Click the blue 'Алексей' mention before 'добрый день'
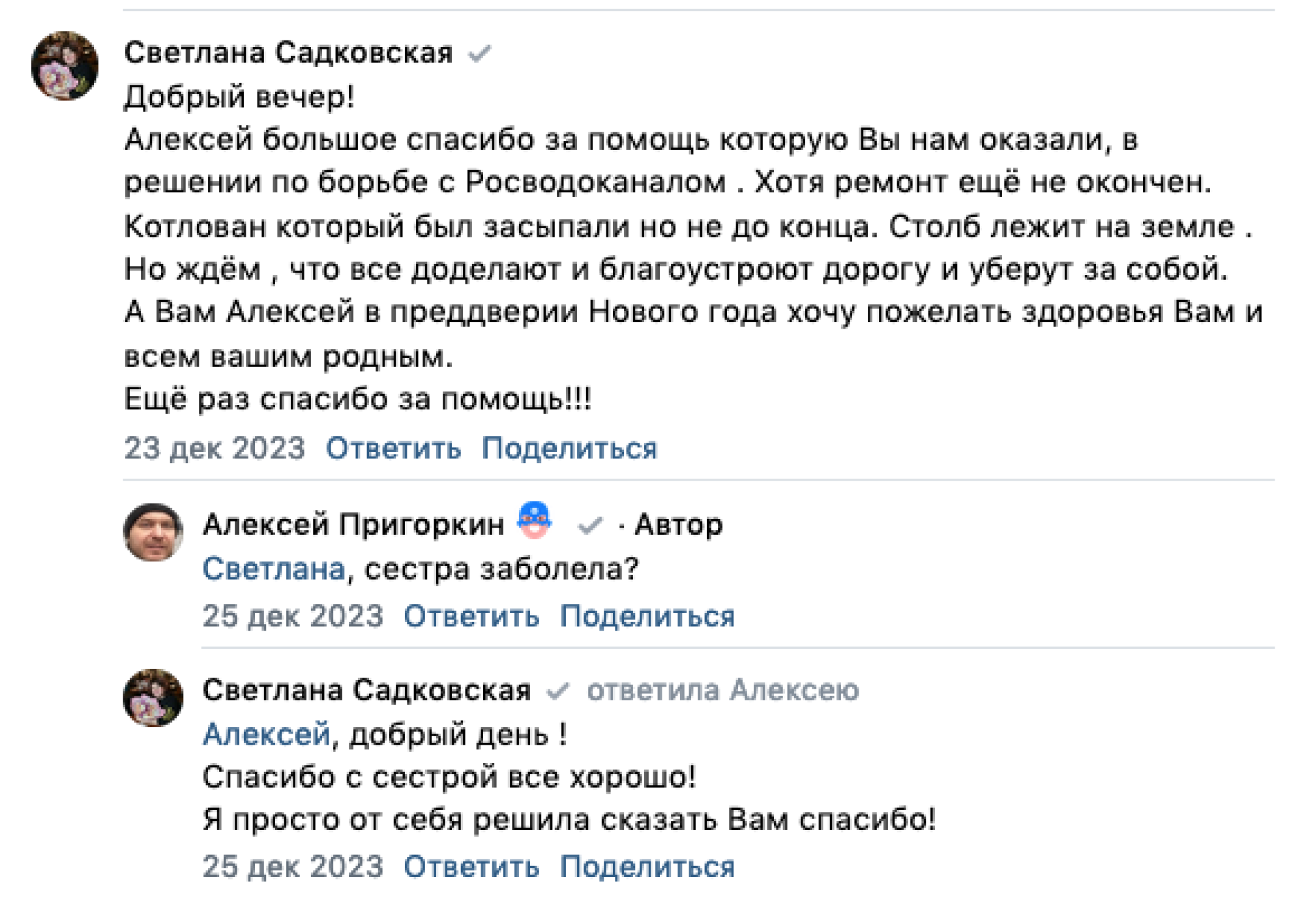This screenshot has width=1304, height=924. click(x=267, y=735)
